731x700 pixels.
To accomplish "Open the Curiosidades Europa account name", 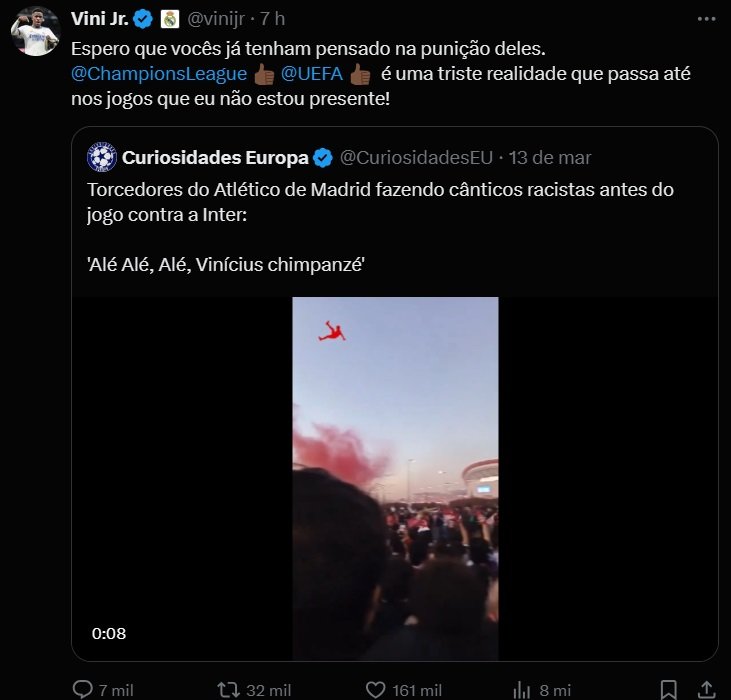I will click(x=215, y=157).
